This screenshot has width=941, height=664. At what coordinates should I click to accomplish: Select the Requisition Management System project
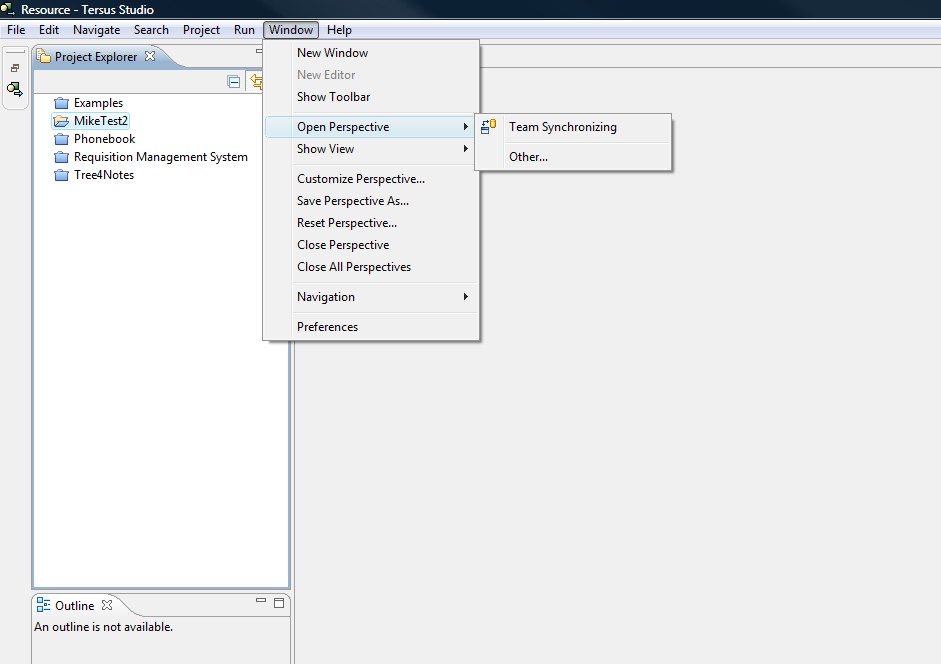click(x=160, y=157)
